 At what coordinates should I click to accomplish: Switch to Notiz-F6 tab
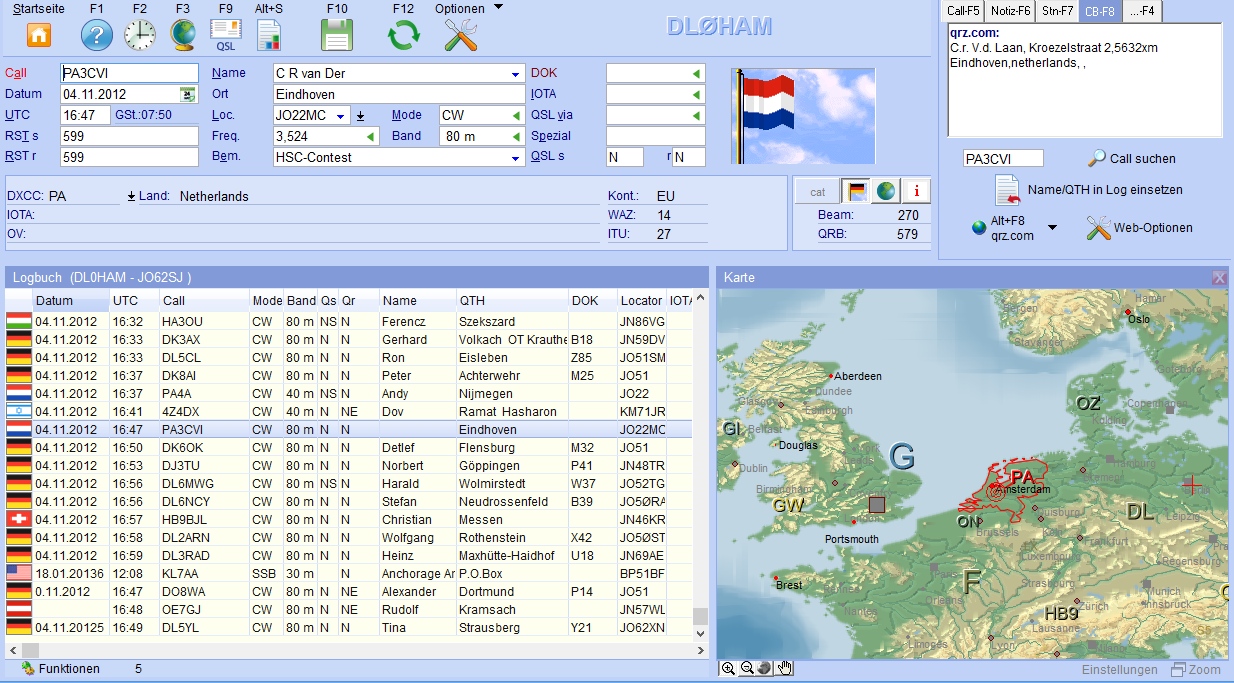click(x=1011, y=11)
